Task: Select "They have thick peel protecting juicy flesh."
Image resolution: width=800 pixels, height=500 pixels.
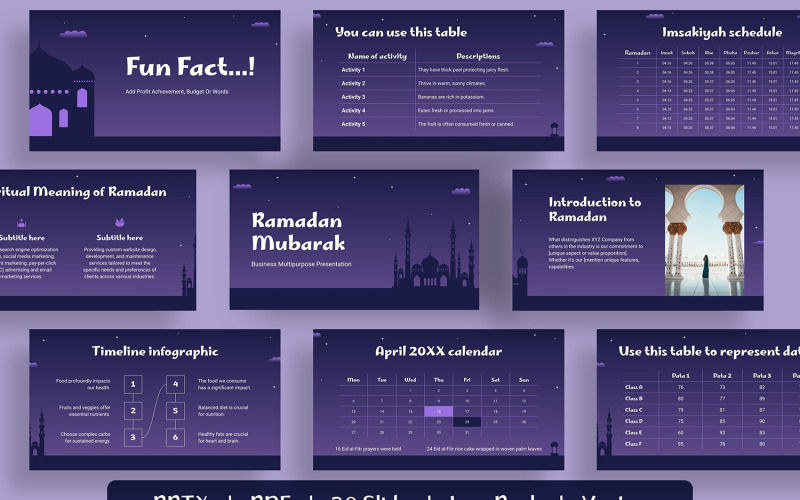Action: click(463, 70)
